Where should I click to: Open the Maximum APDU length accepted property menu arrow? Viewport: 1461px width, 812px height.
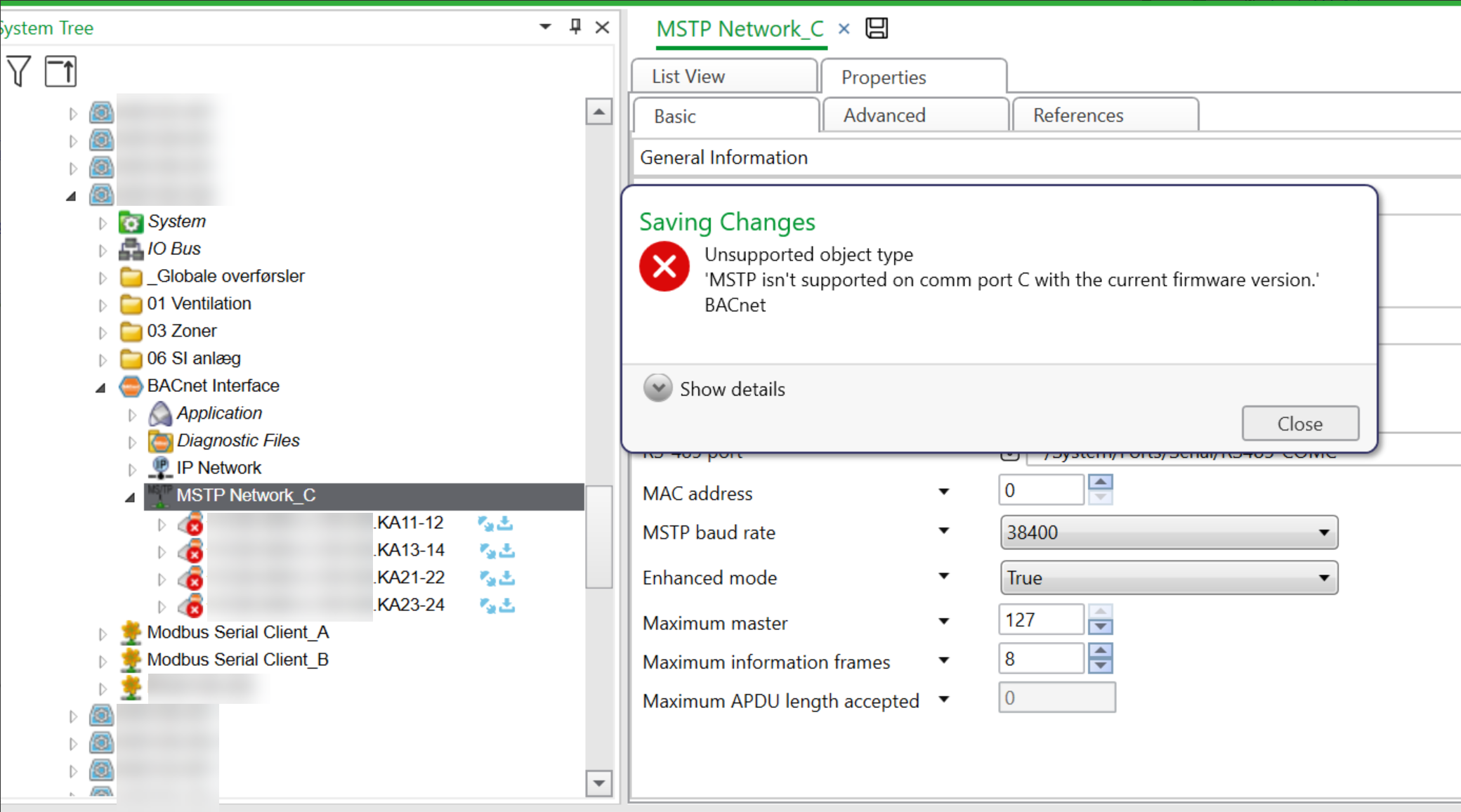[944, 700]
